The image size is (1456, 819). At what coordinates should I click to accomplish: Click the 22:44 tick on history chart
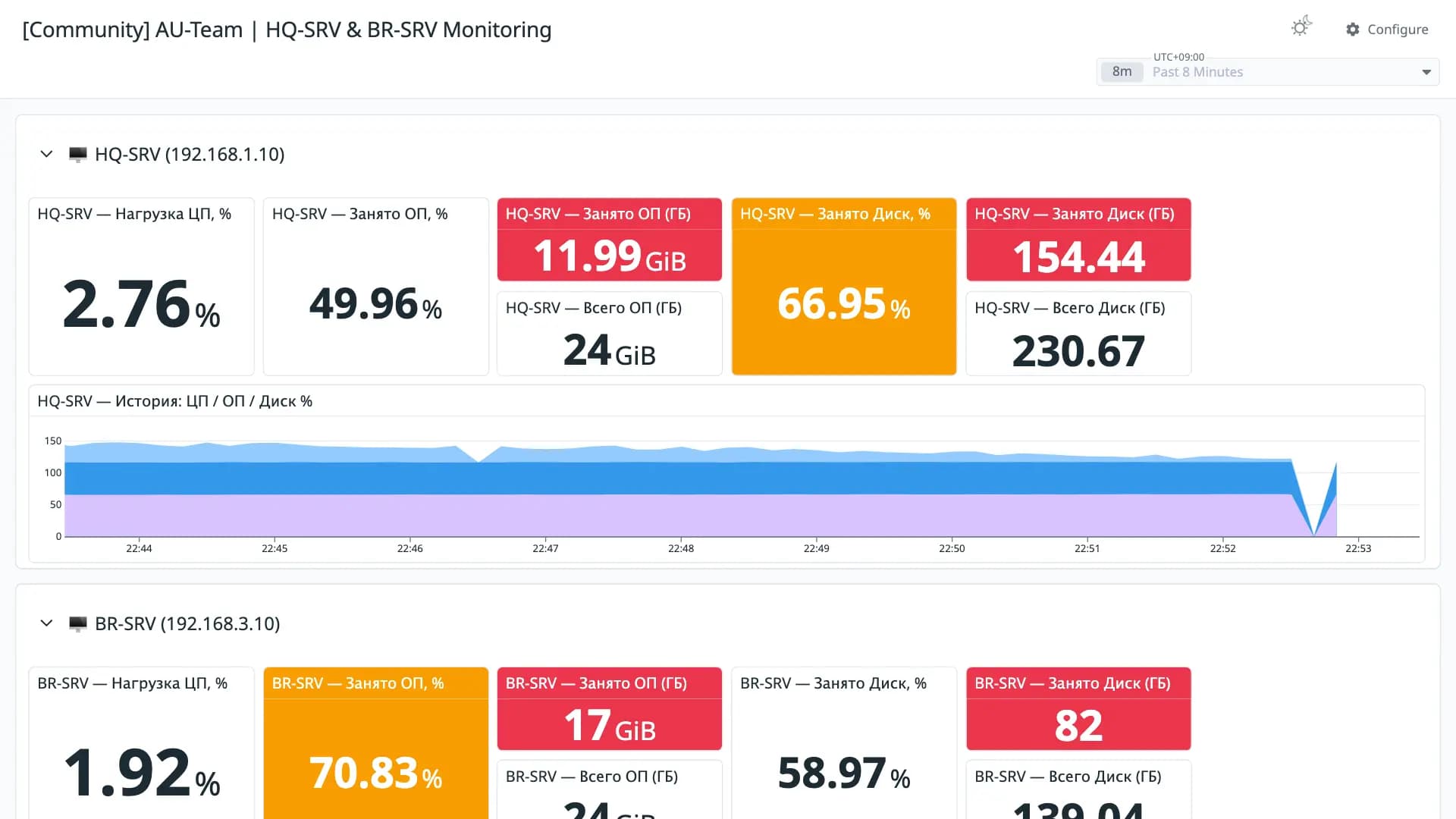(x=139, y=548)
